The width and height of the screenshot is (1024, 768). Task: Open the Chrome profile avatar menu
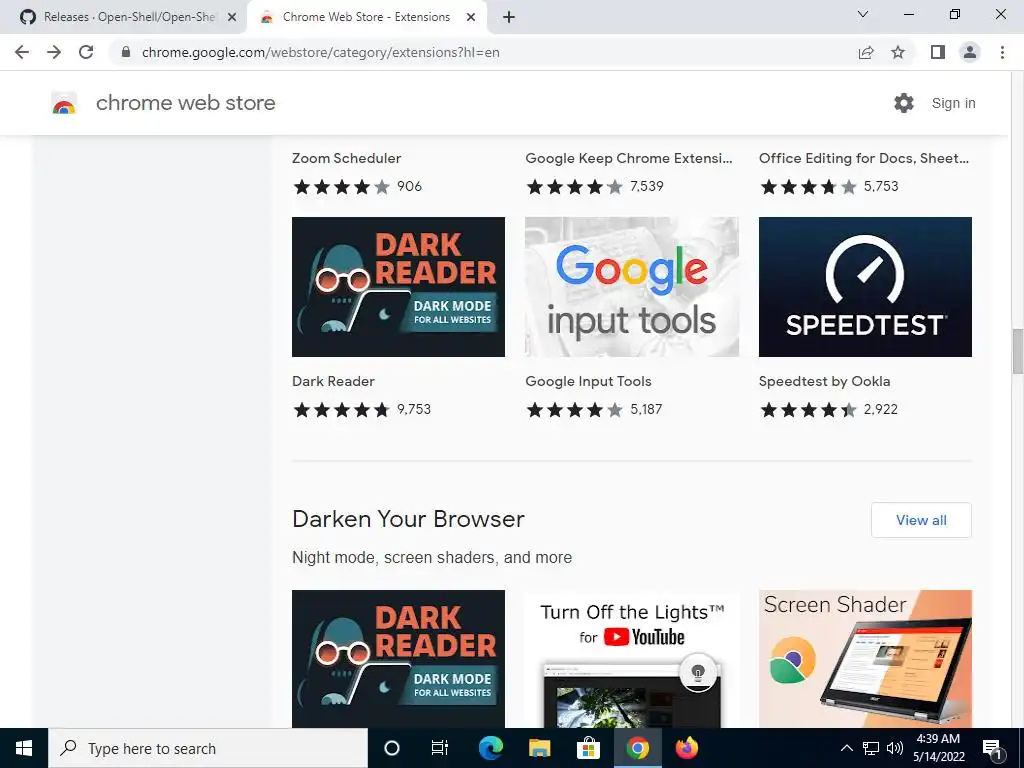970,52
